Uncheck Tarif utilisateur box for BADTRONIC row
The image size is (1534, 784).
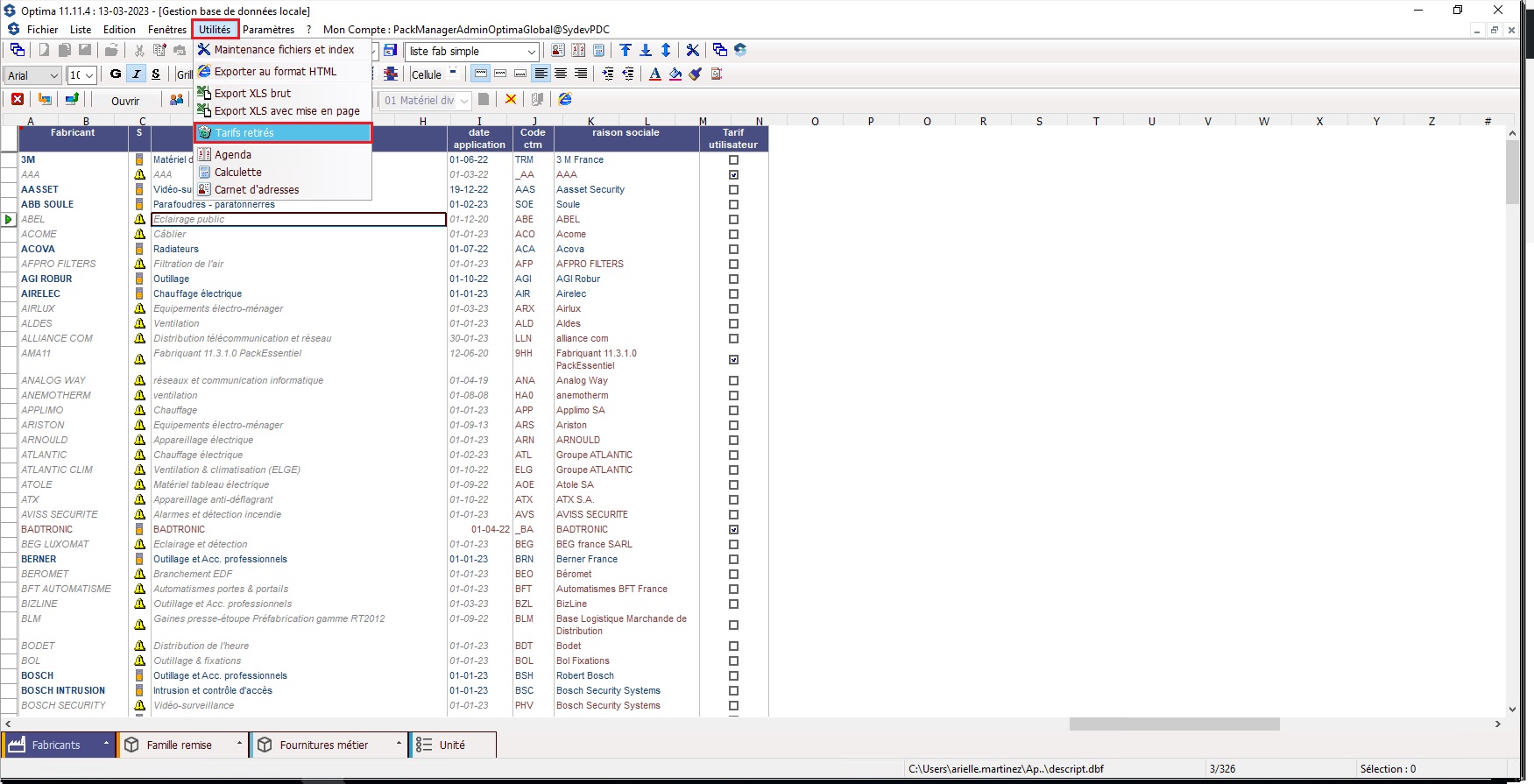click(733, 530)
